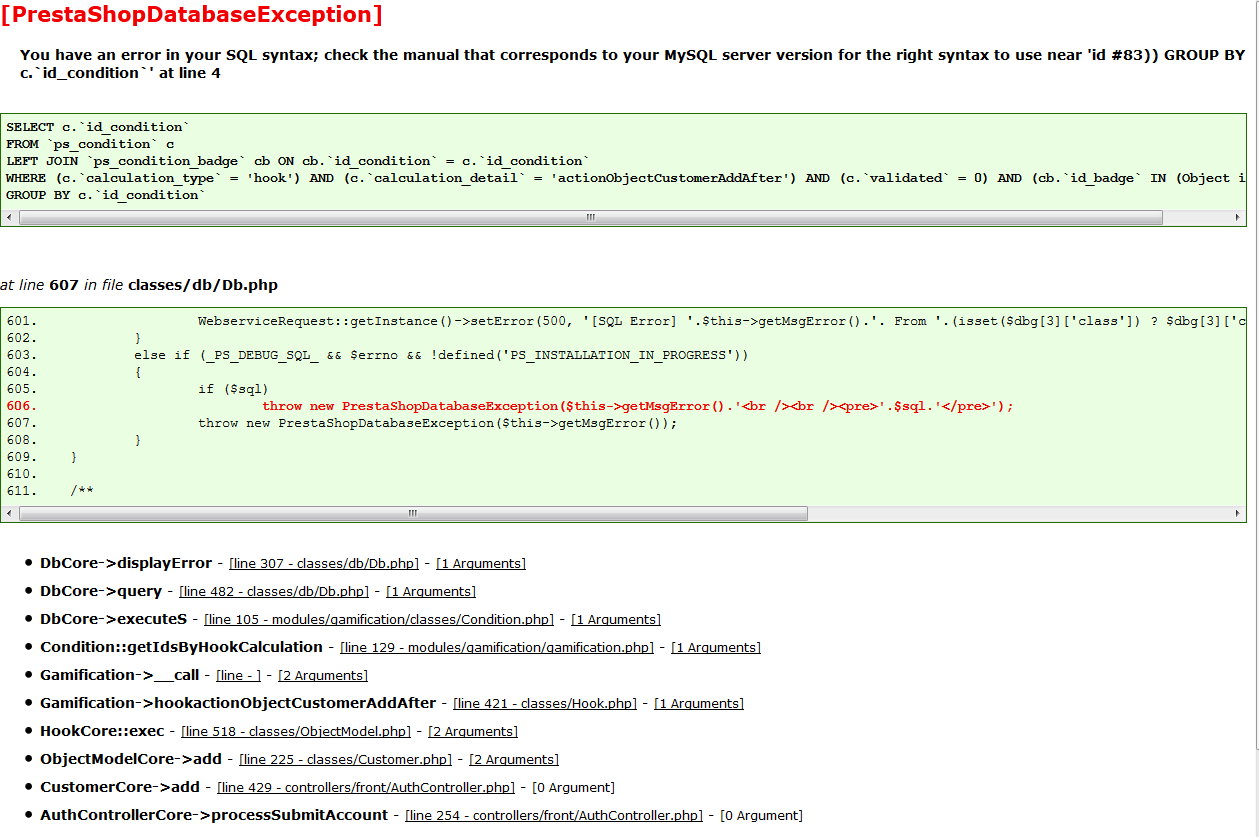Click the 'classes/db/Db.php' file name text
The height and width of the screenshot is (837, 1259).
203,285
